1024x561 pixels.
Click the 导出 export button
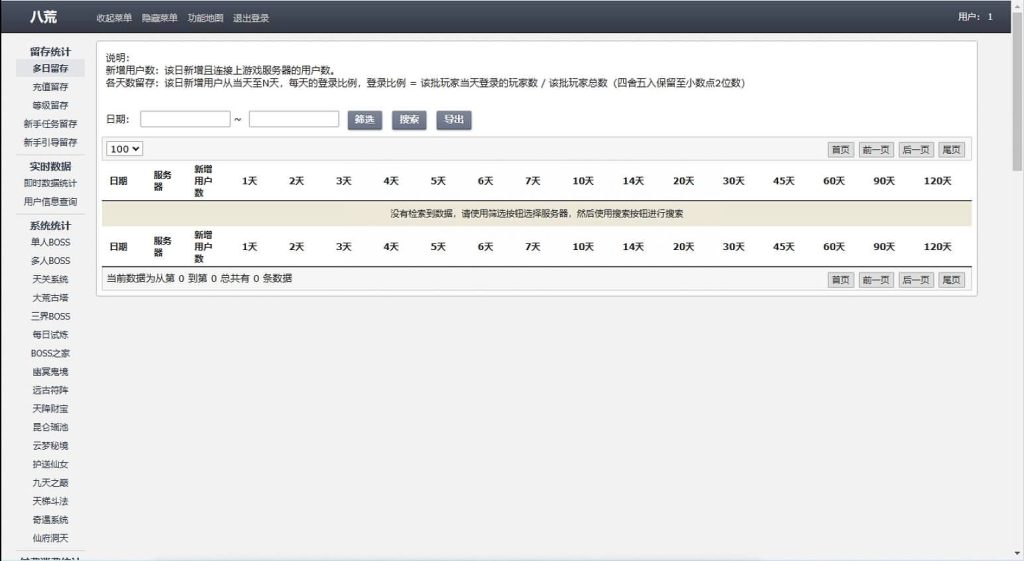[x=454, y=120]
